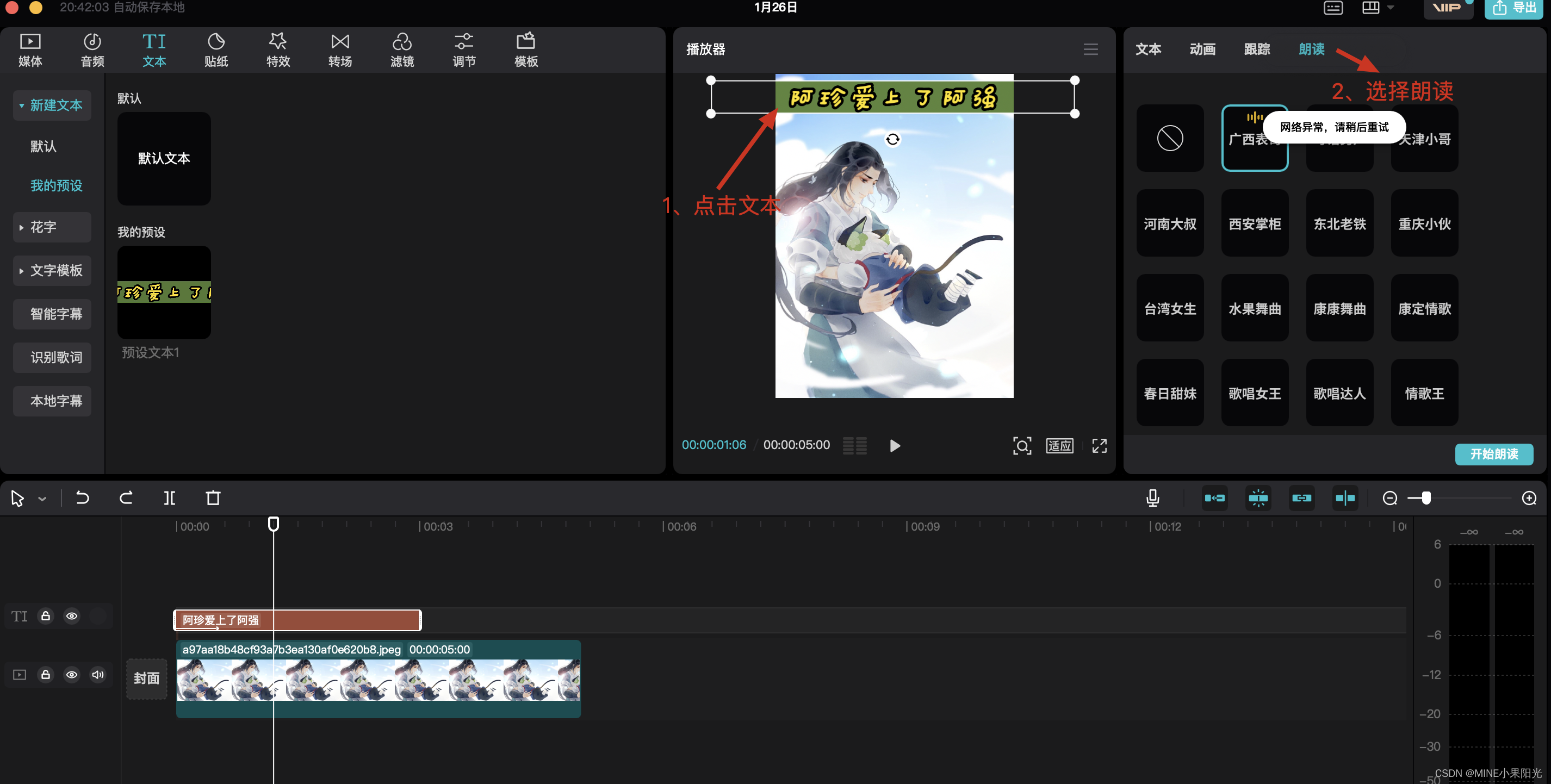1551x784 pixels.
Task: Toggle text track visibility eye icon
Action: pyautogui.click(x=72, y=616)
